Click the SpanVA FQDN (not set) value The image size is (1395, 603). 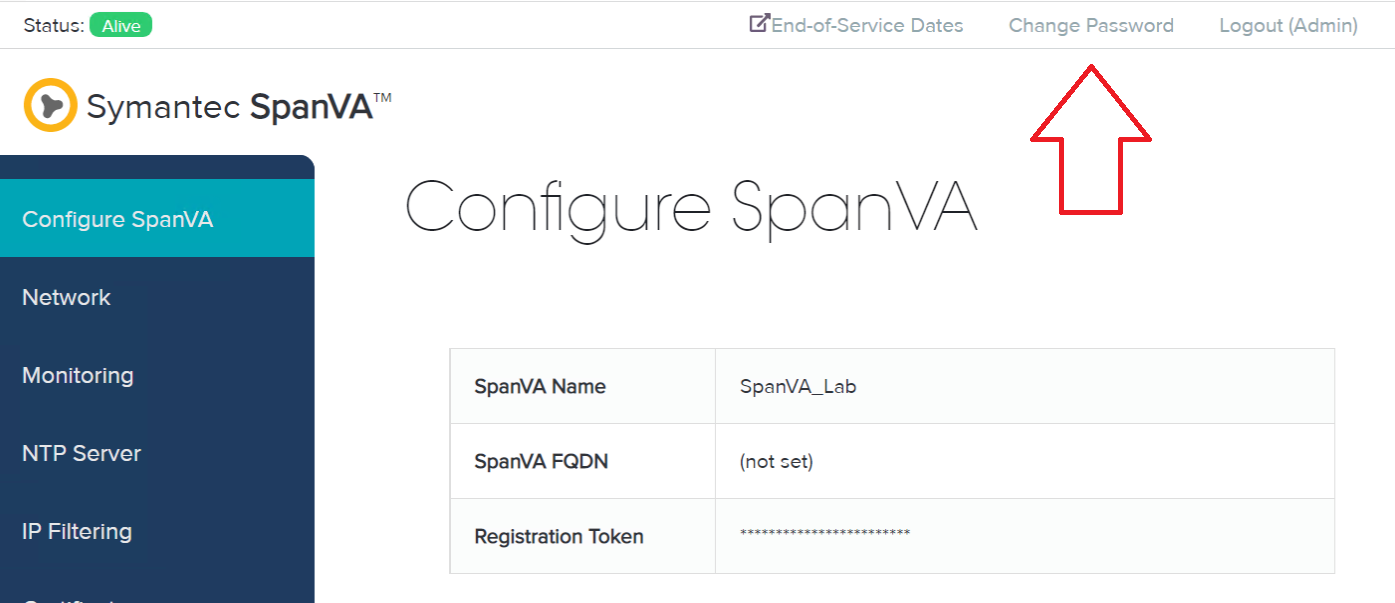776,462
